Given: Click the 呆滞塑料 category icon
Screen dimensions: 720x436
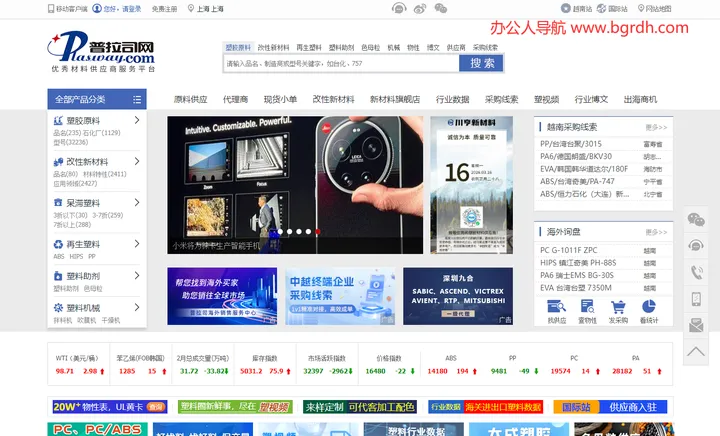Looking at the screenshot, I should (x=58, y=203).
